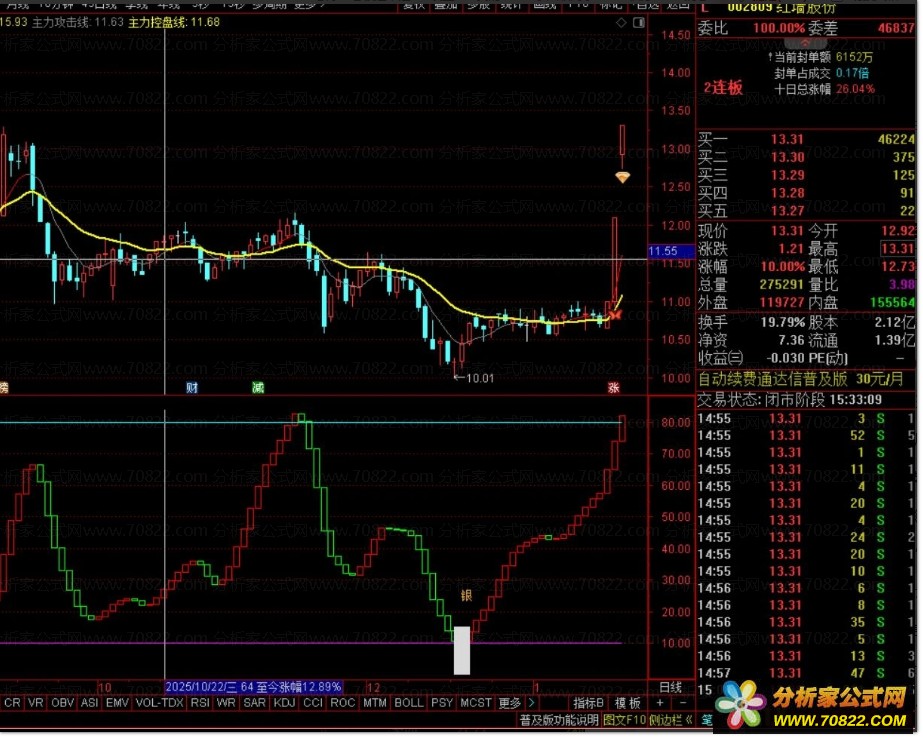The height and width of the screenshot is (737, 923).
Task: Click the minus zoom button by 模板
Action: [682, 703]
